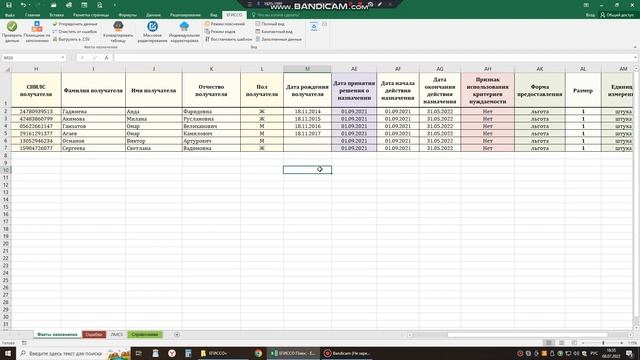
Task: Click Упорядочить данные in ribbon
Action: click(75, 24)
